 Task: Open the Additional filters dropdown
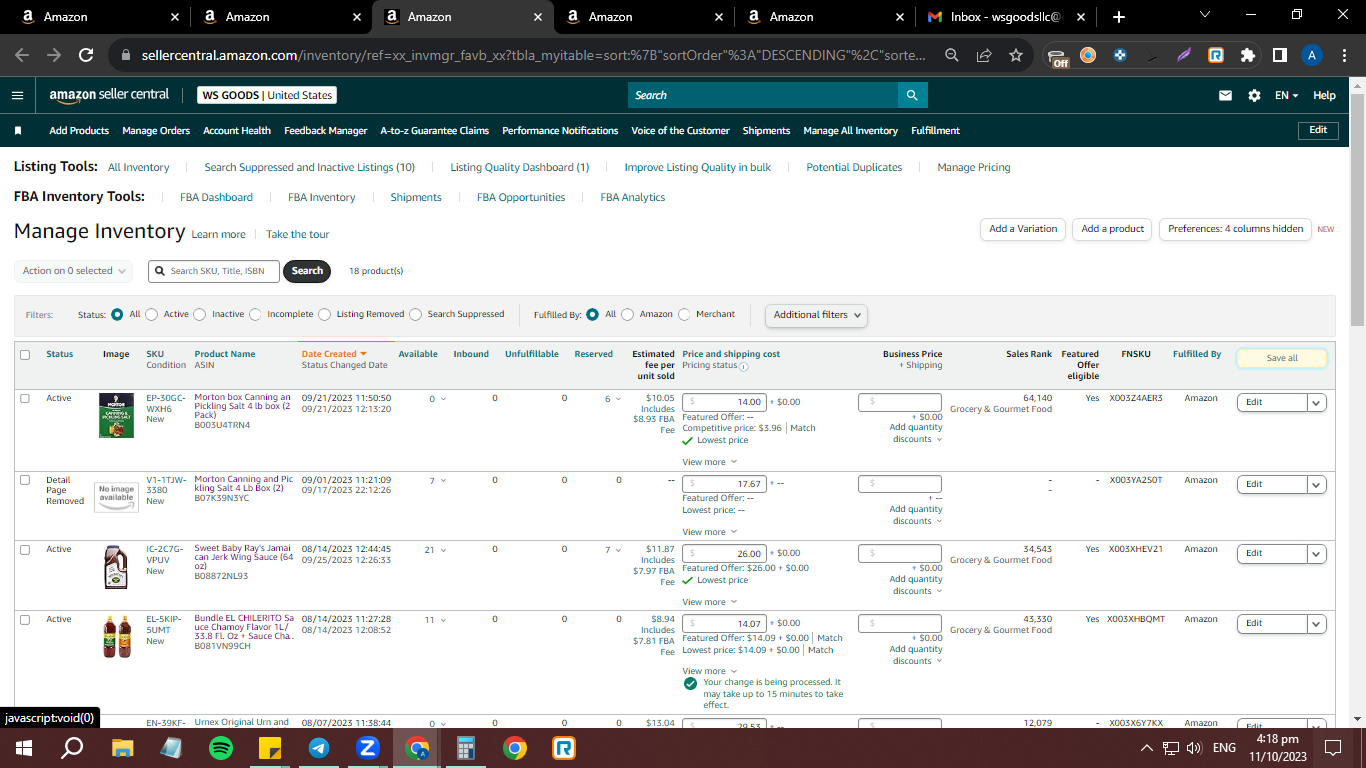click(816, 315)
